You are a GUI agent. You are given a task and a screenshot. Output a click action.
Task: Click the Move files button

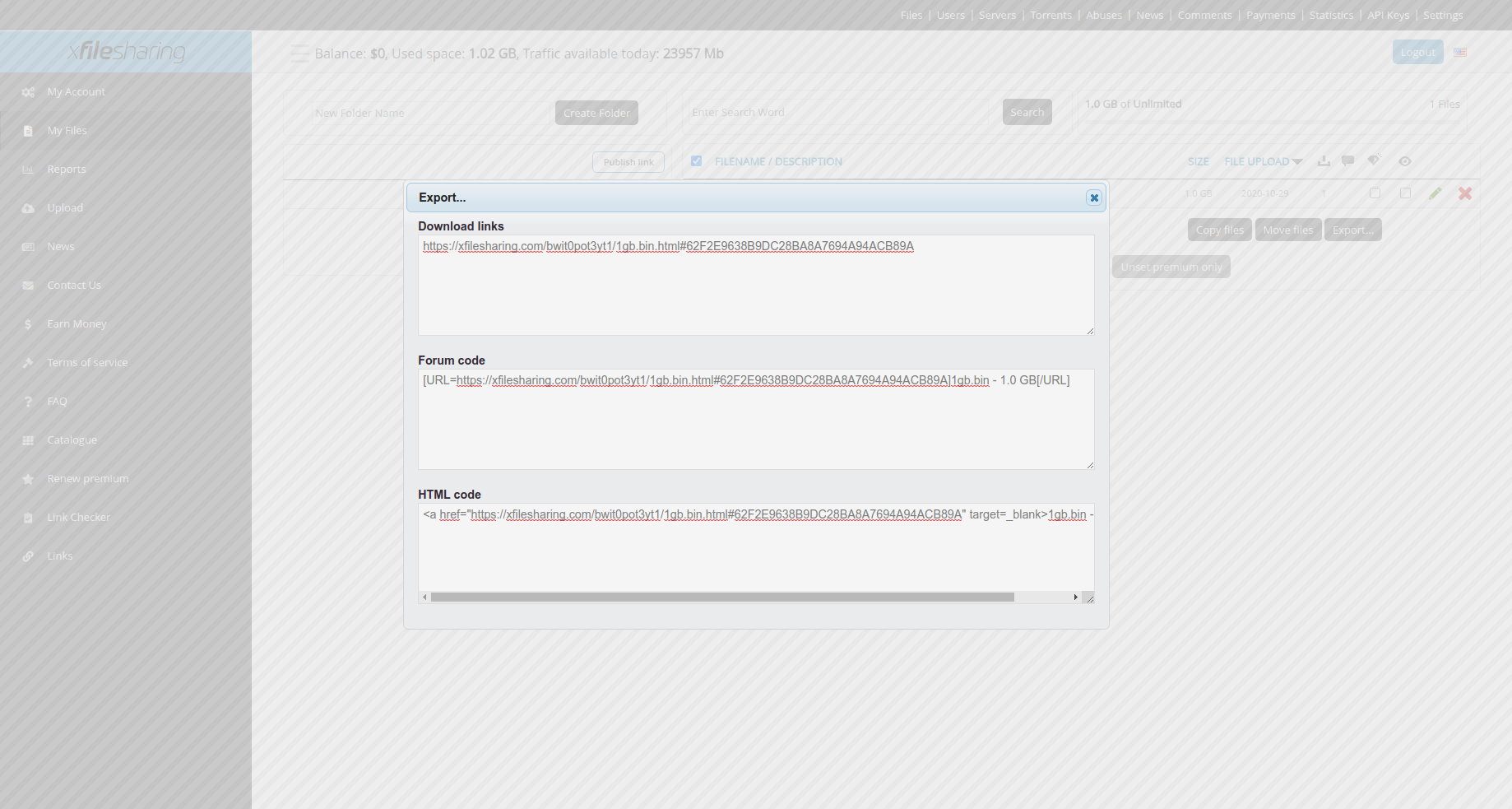[x=1288, y=230]
